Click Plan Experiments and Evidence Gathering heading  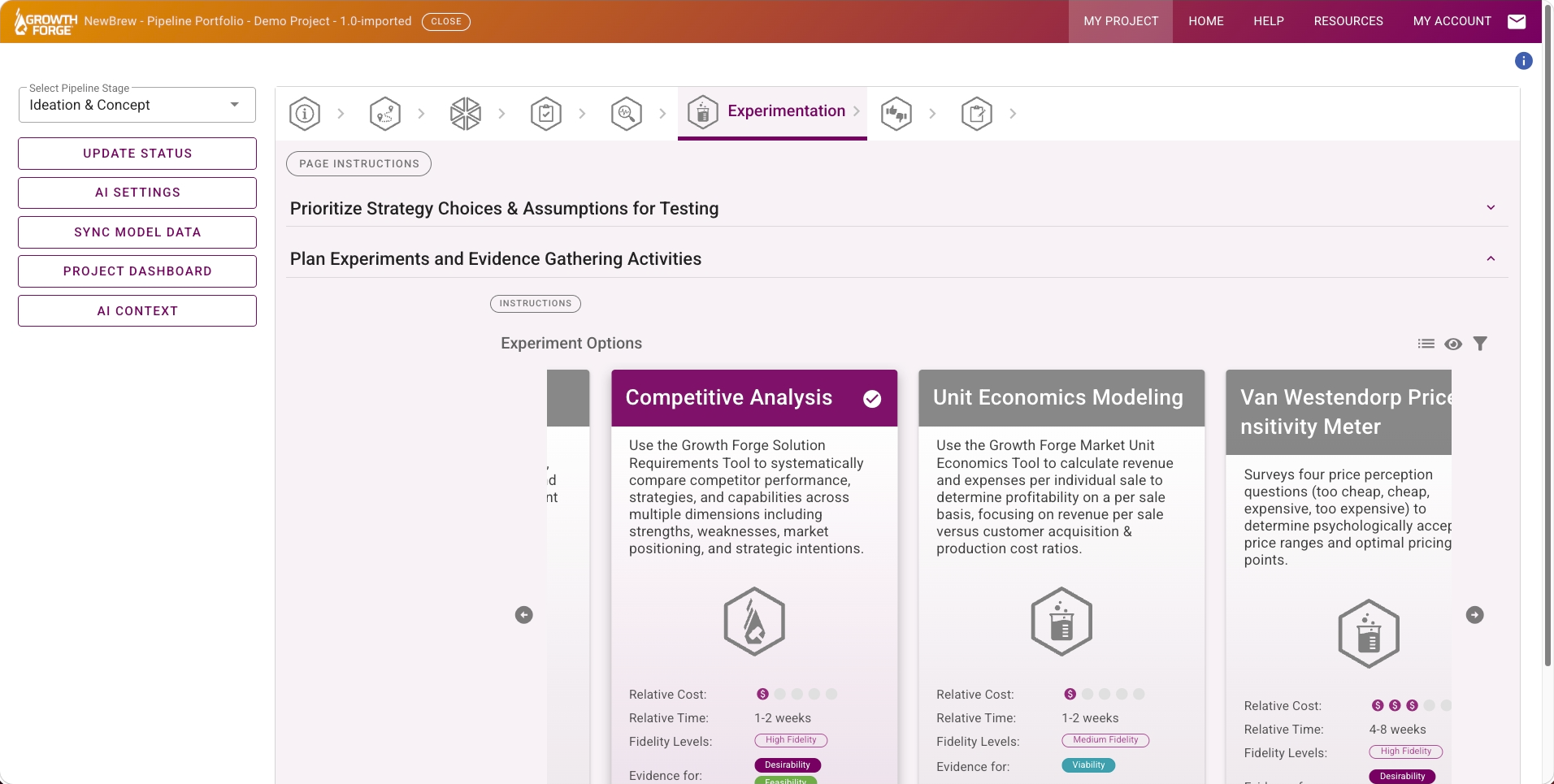pos(496,258)
